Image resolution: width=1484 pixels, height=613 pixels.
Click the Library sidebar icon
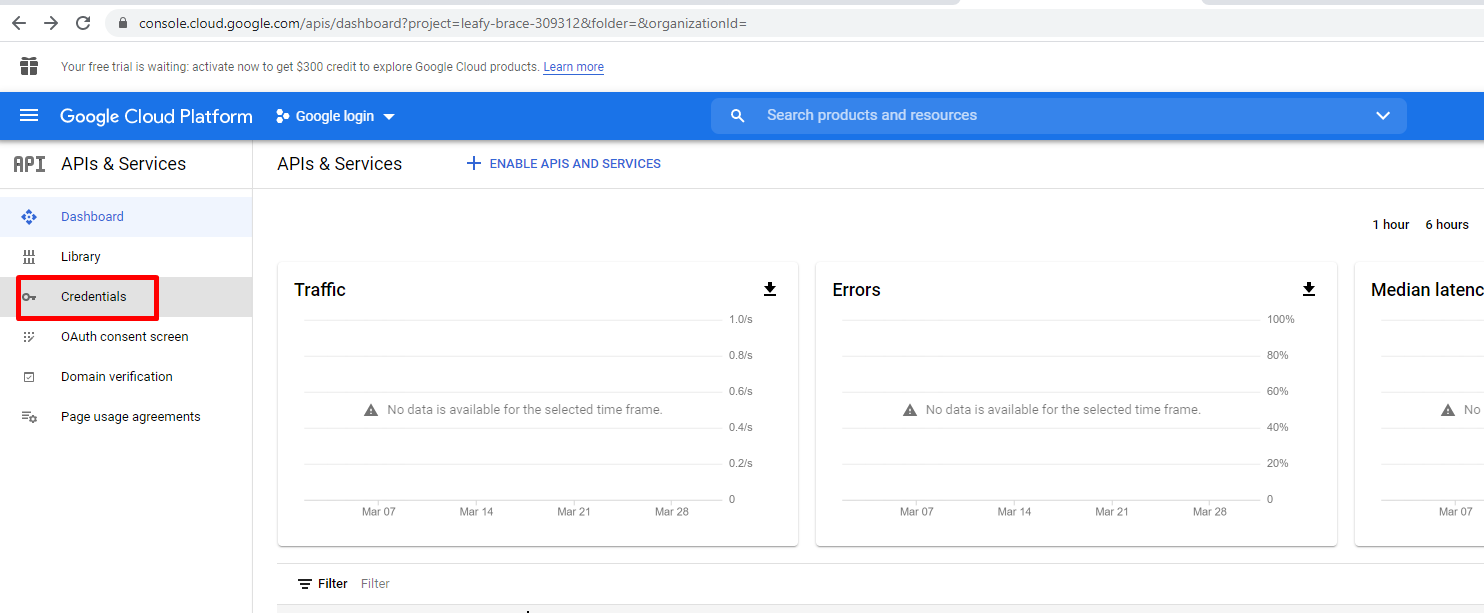[x=29, y=257]
